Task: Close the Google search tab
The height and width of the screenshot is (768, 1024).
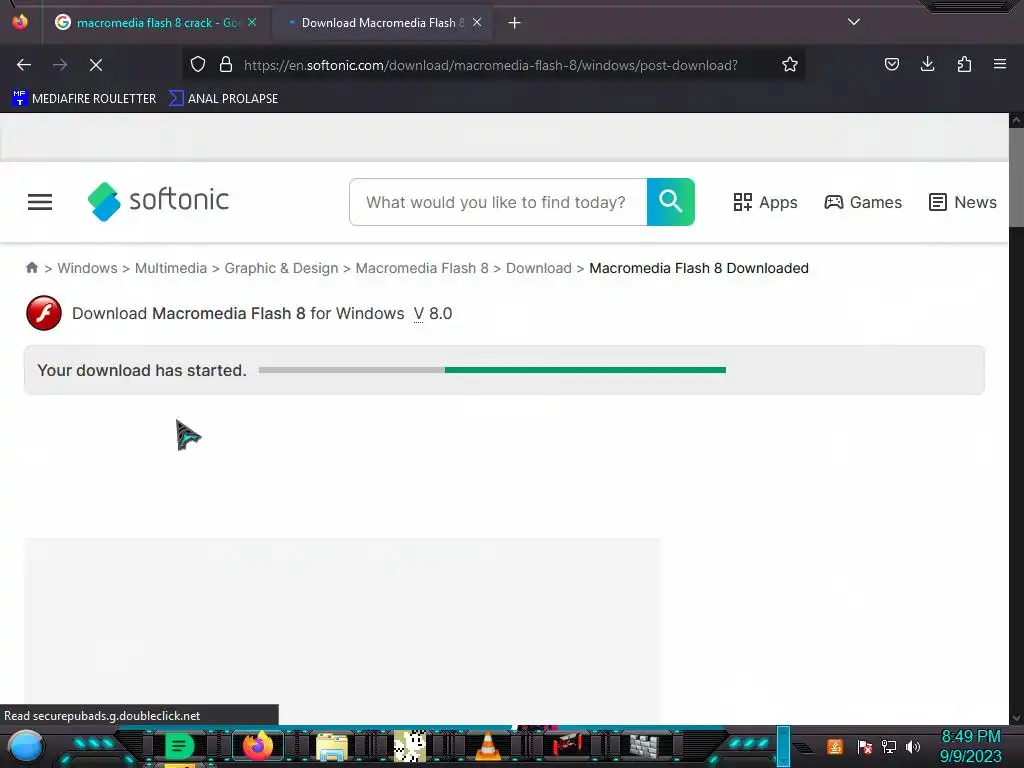Action: [x=252, y=23]
